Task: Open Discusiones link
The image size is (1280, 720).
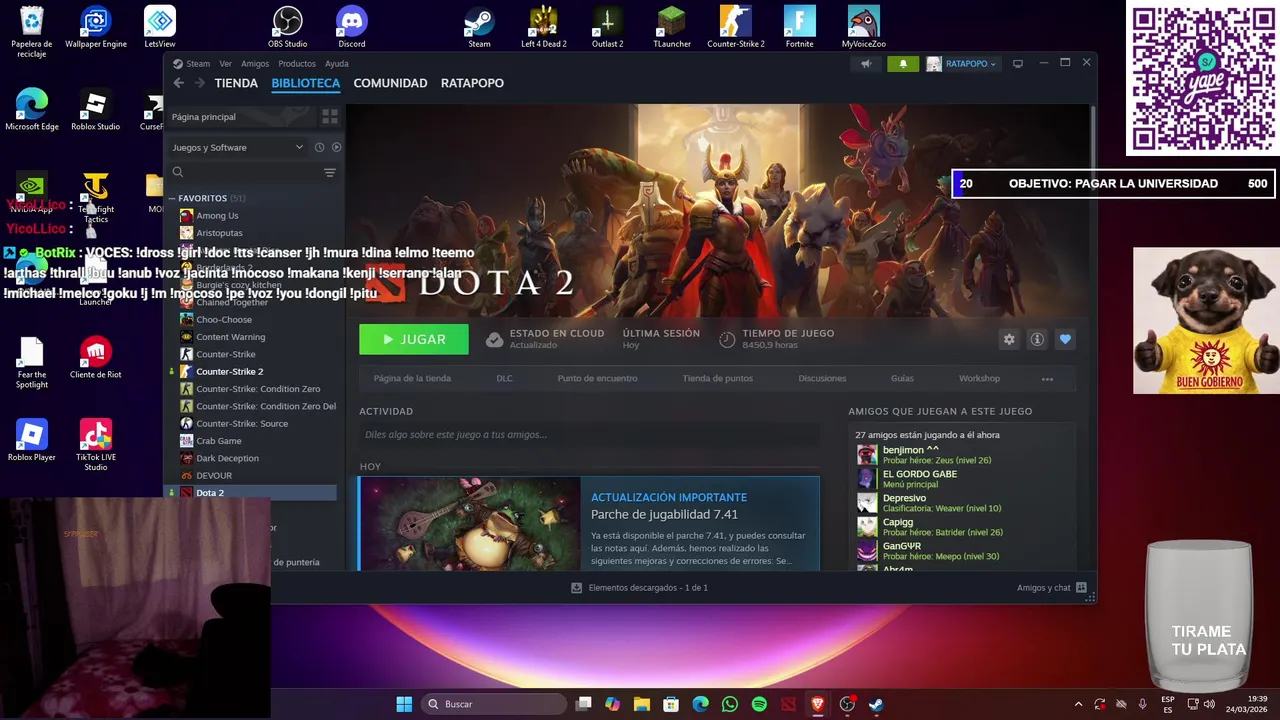Action: pos(822,378)
